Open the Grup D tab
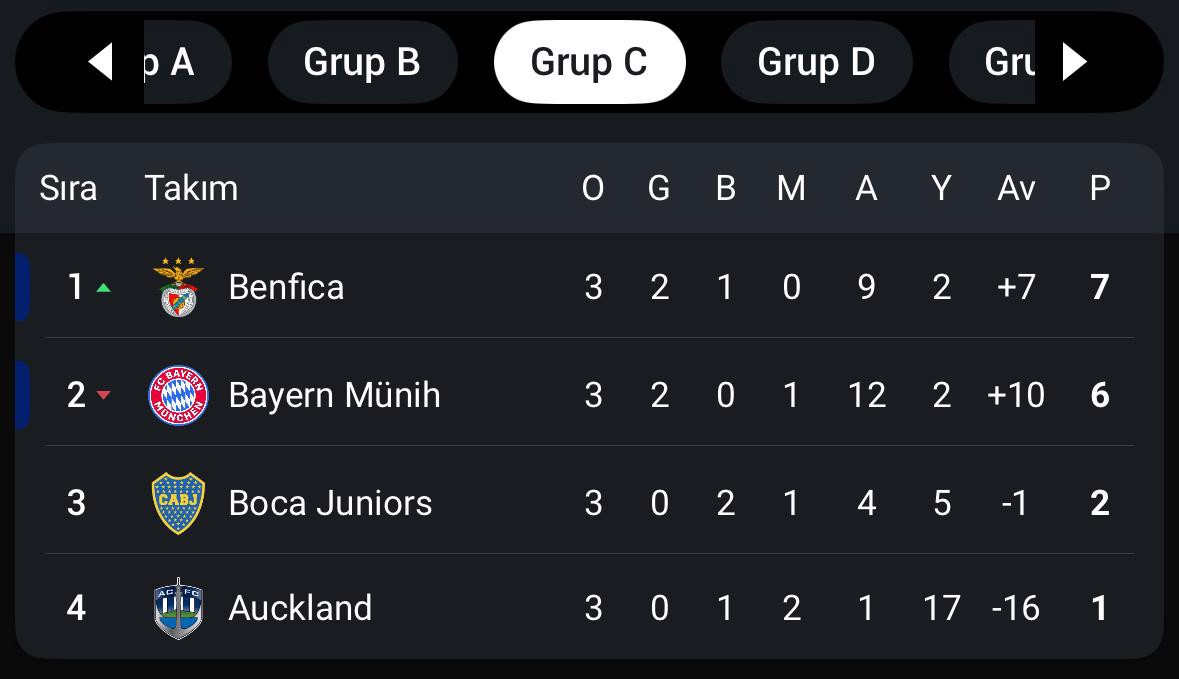Image resolution: width=1179 pixels, height=679 pixels. coord(817,62)
